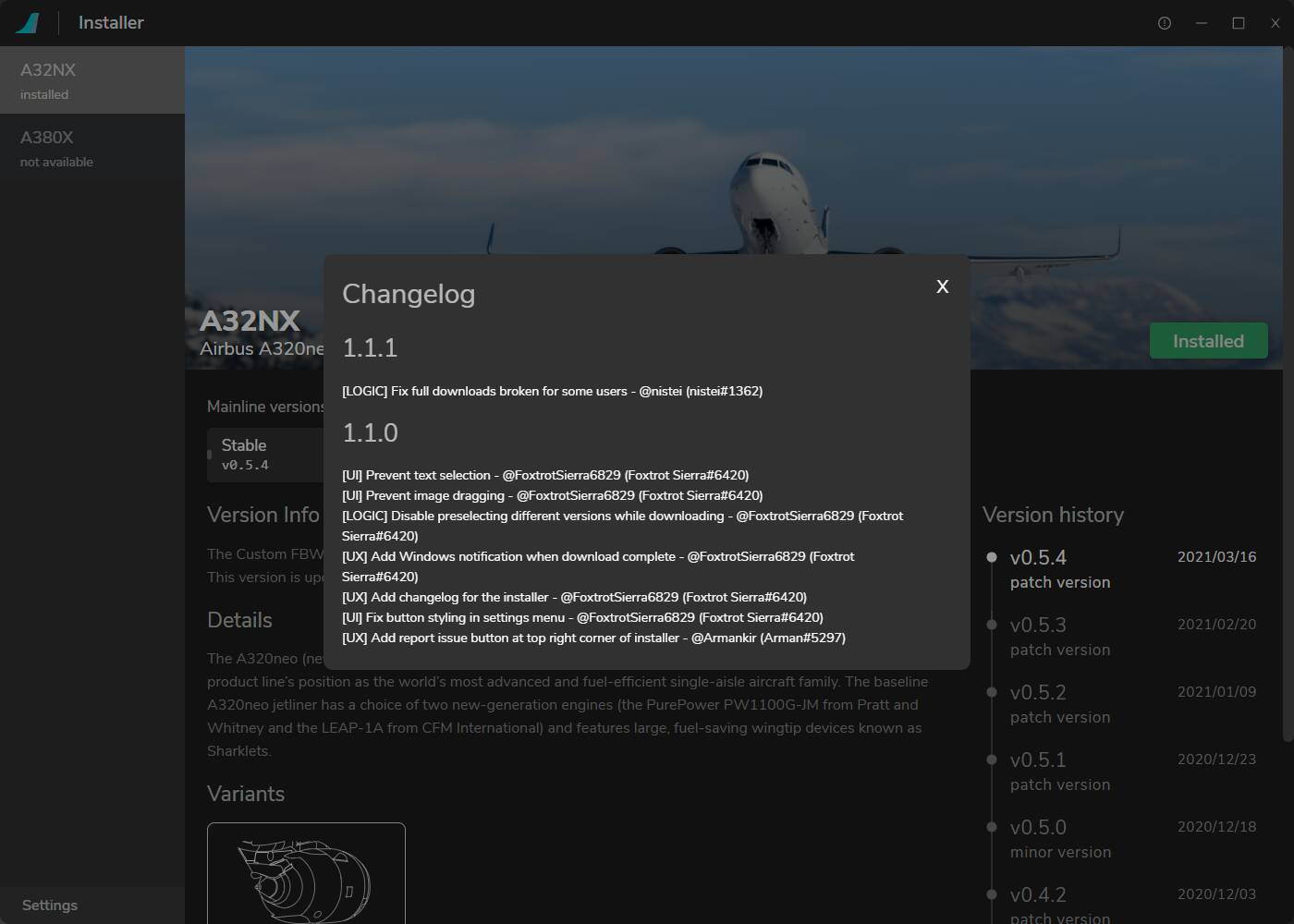Maximize the Installer window
1294x924 pixels.
coord(1239,23)
